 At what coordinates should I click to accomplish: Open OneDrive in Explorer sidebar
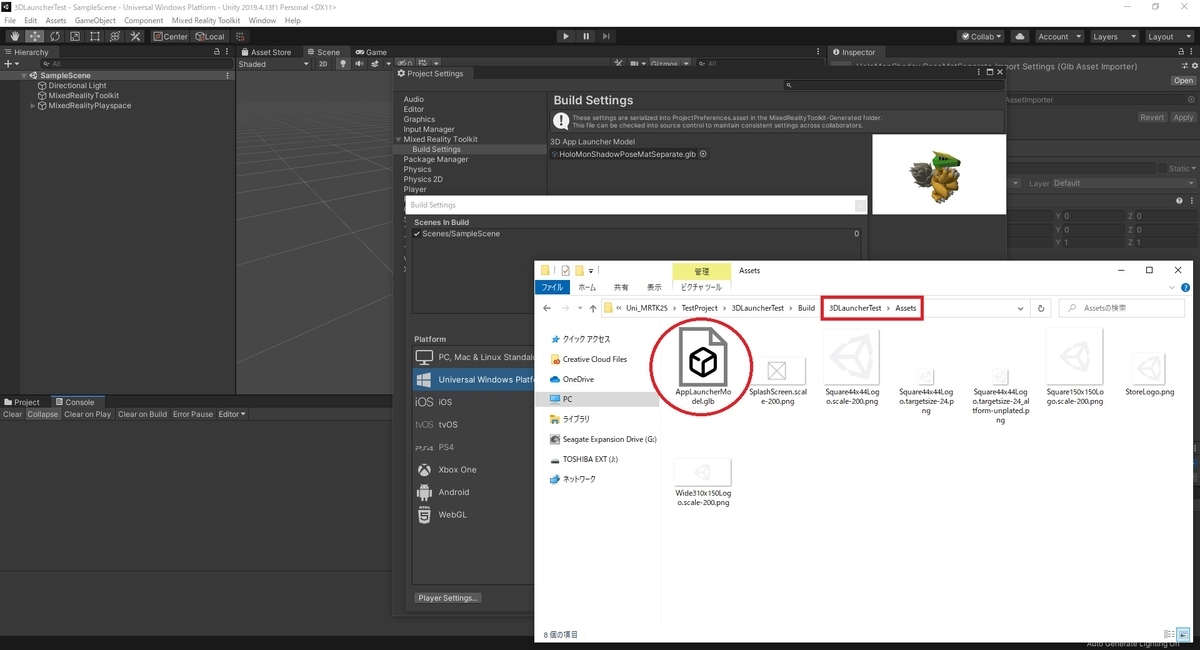tap(578, 379)
